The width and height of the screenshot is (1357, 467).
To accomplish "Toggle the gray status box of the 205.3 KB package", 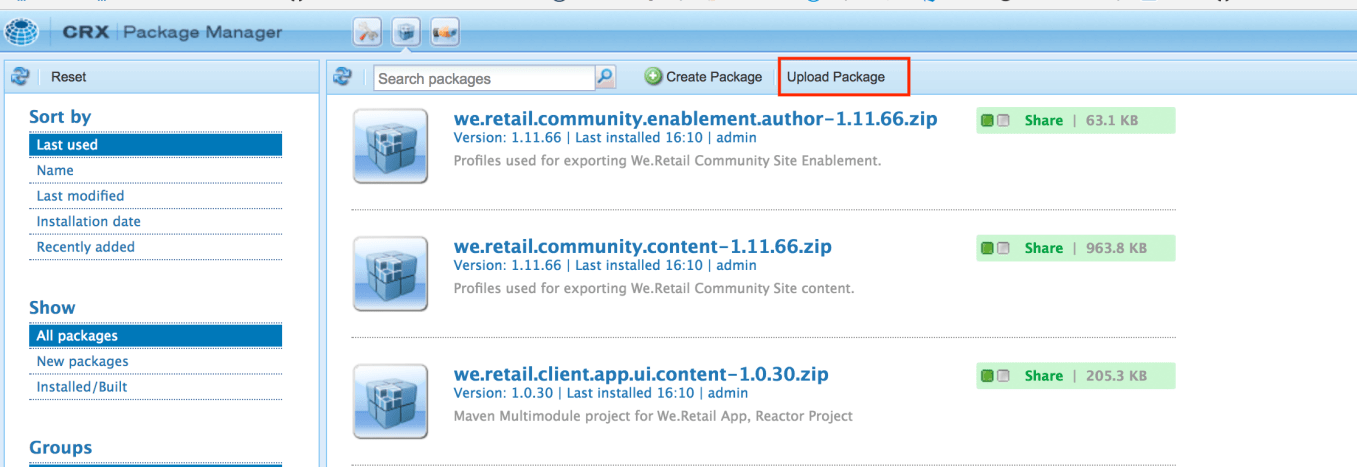I will click(x=1003, y=376).
